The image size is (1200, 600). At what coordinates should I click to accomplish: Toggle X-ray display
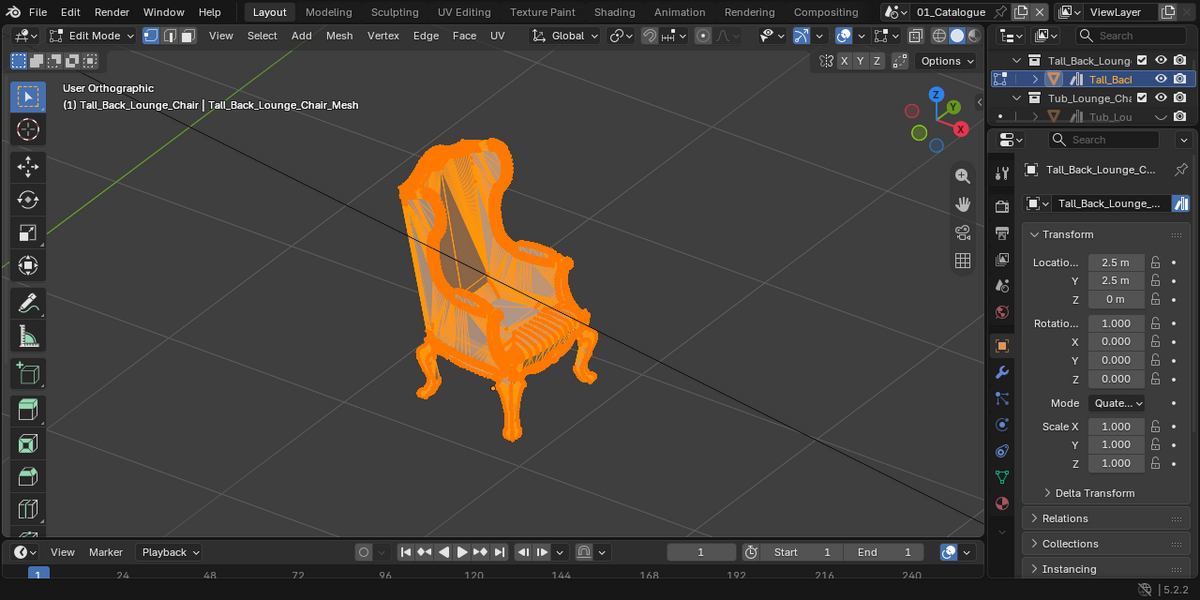(915, 35)
